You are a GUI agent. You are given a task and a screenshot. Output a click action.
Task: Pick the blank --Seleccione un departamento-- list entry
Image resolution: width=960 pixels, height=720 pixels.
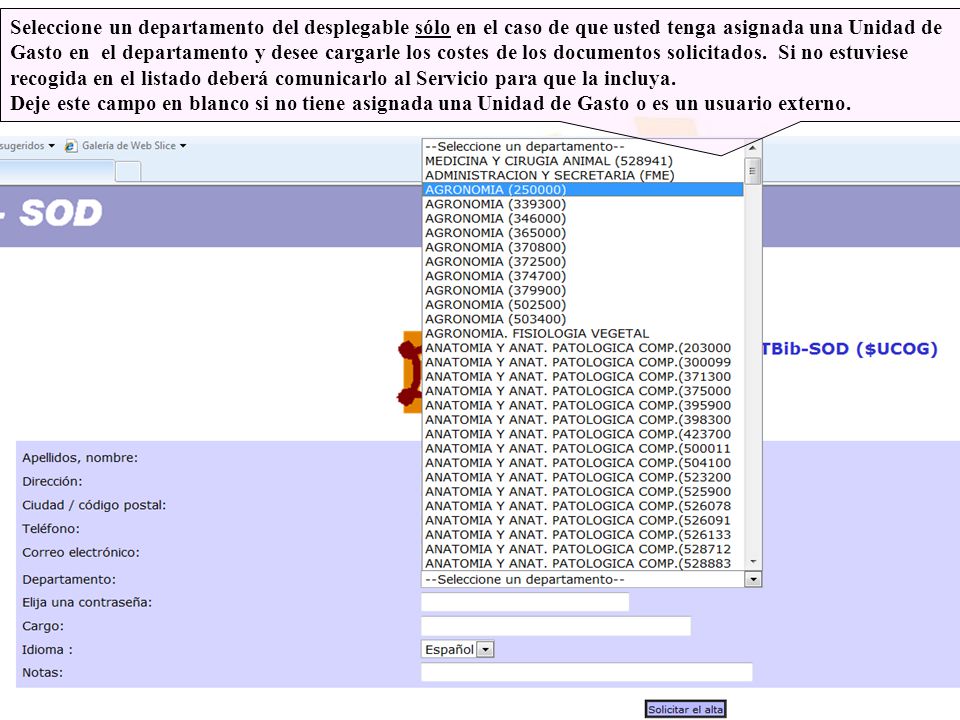583,146
